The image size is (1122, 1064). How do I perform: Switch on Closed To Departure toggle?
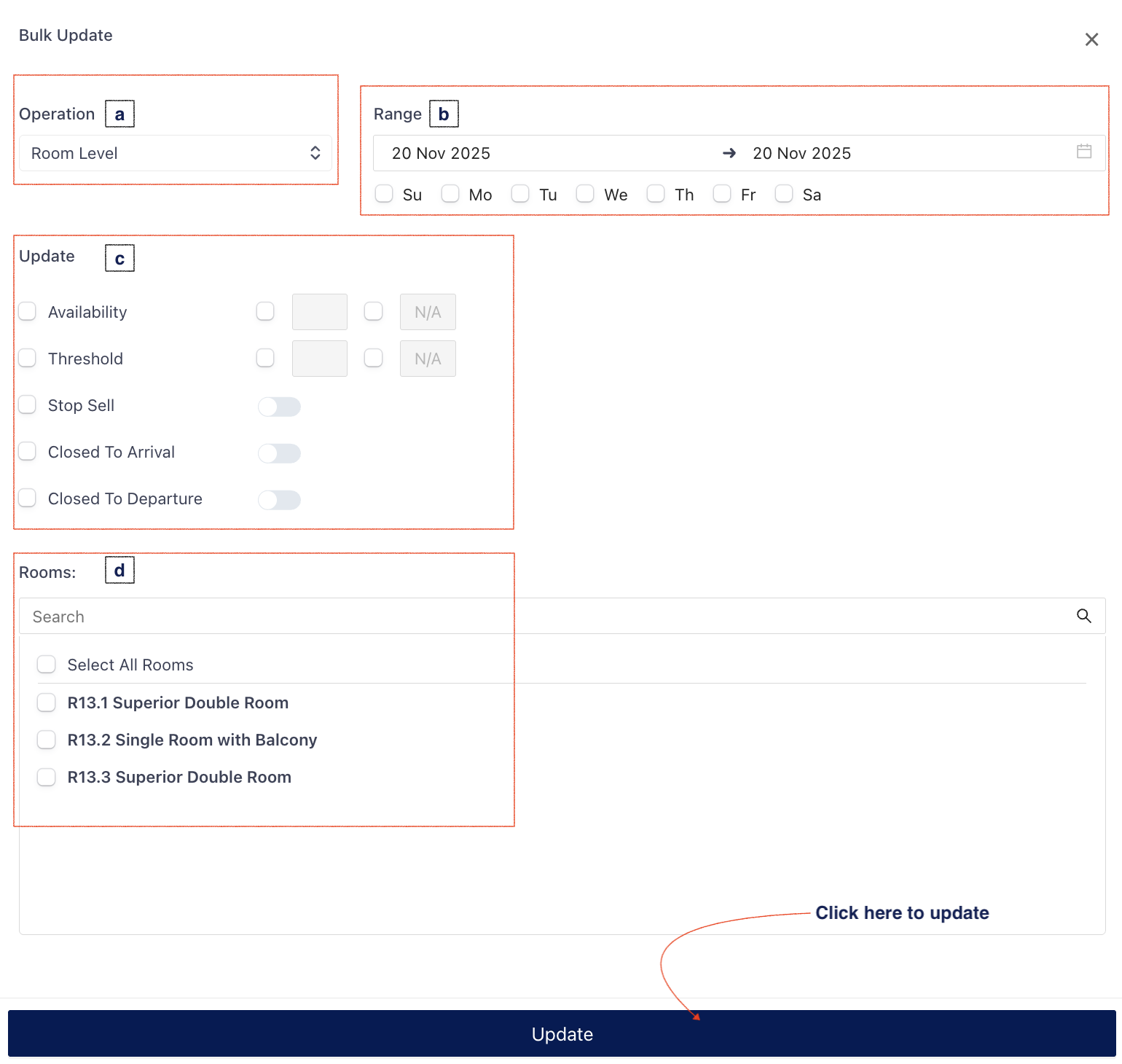[279, 500]
